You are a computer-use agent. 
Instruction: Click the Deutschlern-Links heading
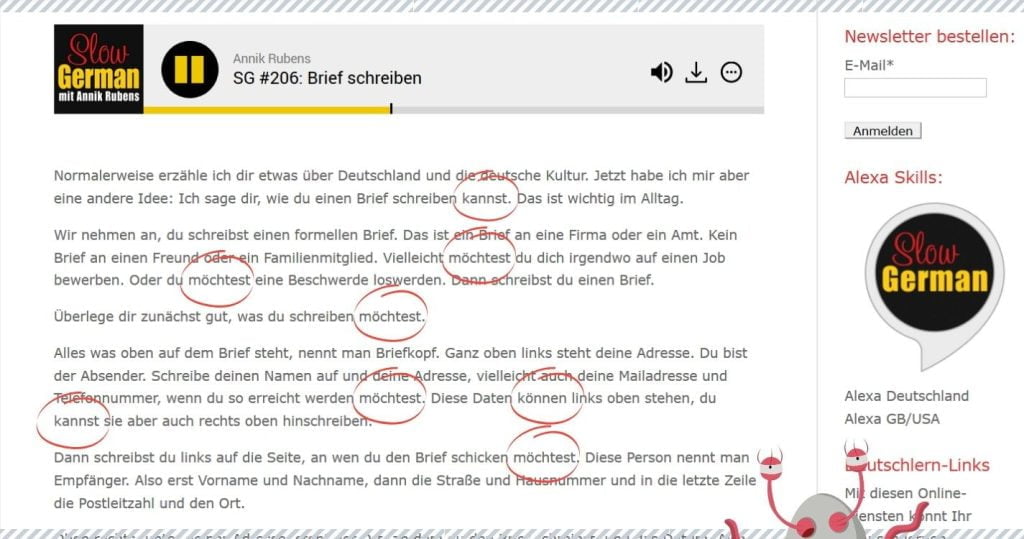click(x=917, y=465)
